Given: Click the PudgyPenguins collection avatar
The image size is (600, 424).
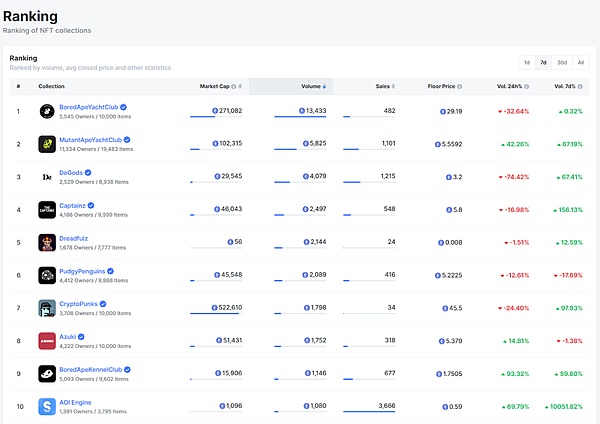Looking at the screenshot, I should click(47, 275).
